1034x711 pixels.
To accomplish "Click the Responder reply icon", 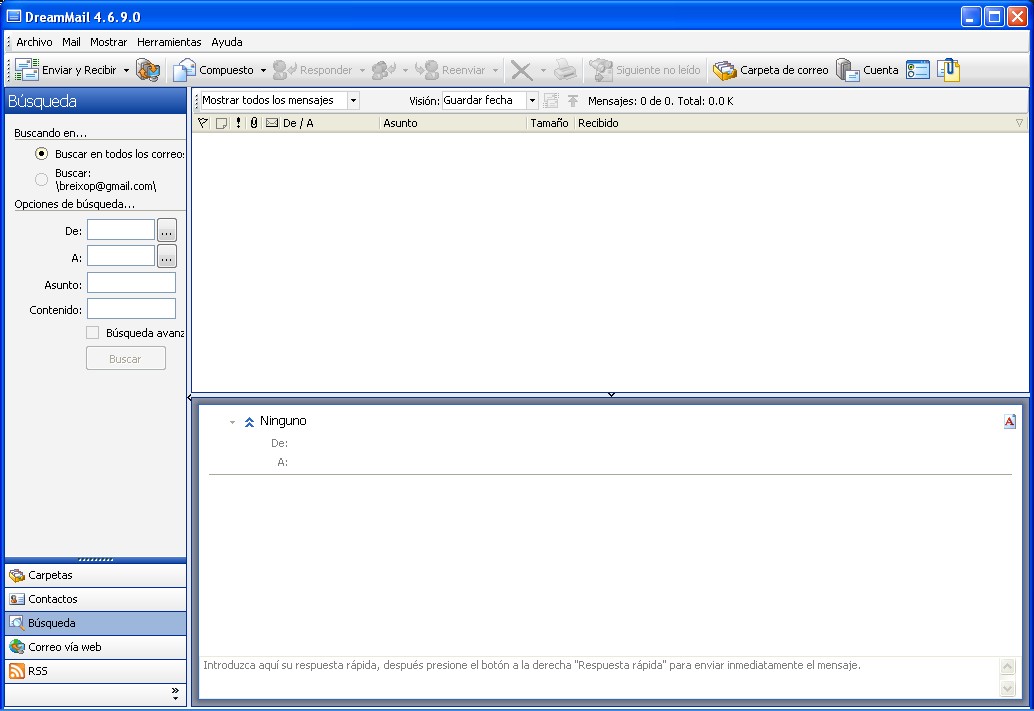I will (x=285, y=69).
